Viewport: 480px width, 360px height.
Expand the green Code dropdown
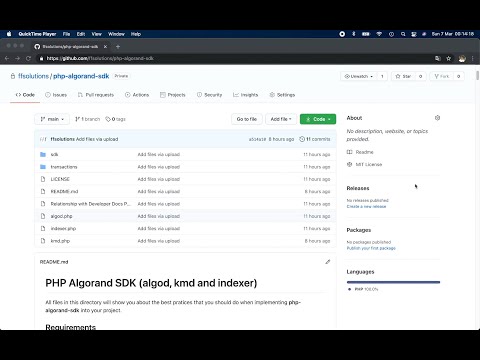(318, 119)
